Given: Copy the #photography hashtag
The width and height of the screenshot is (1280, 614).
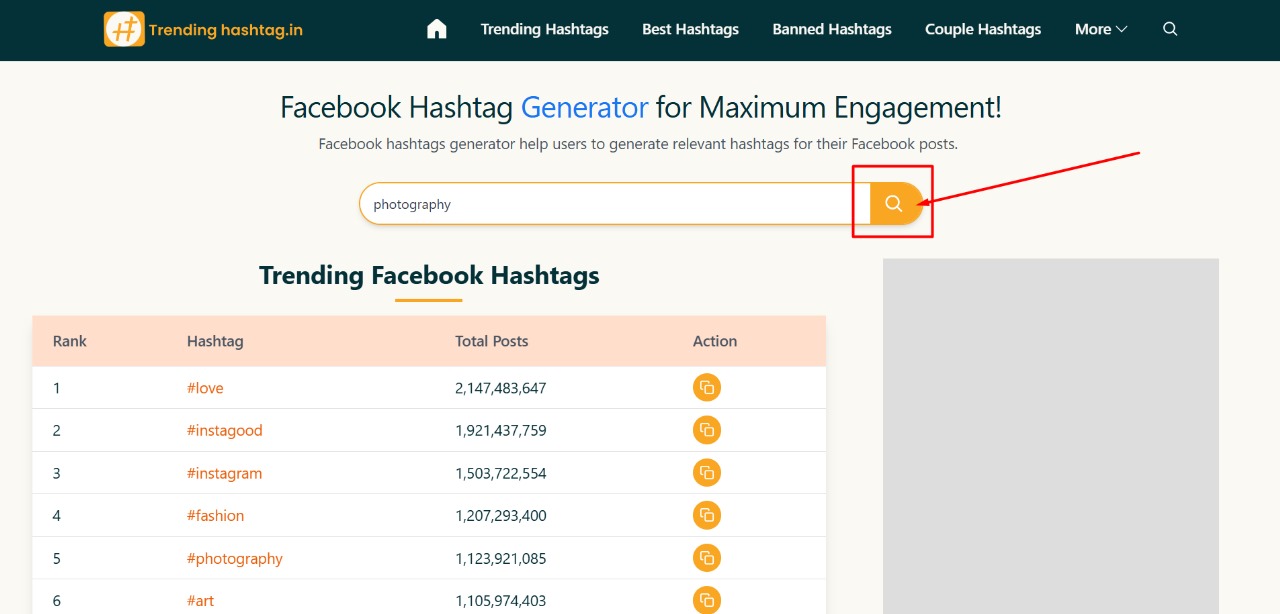Looking at the screenshot, I should (x=707, y=558).
